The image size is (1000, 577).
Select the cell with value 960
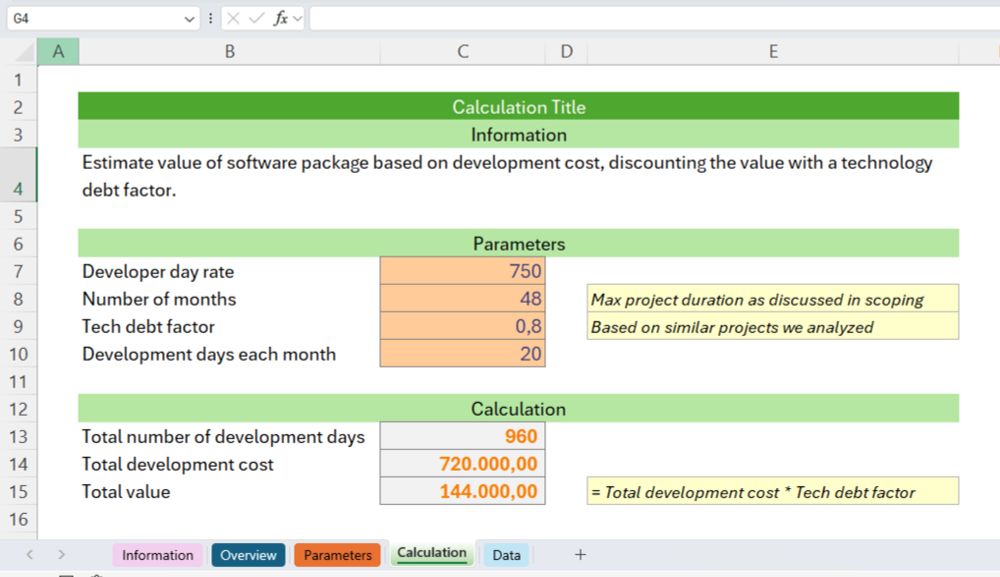(x=462, y=436)
